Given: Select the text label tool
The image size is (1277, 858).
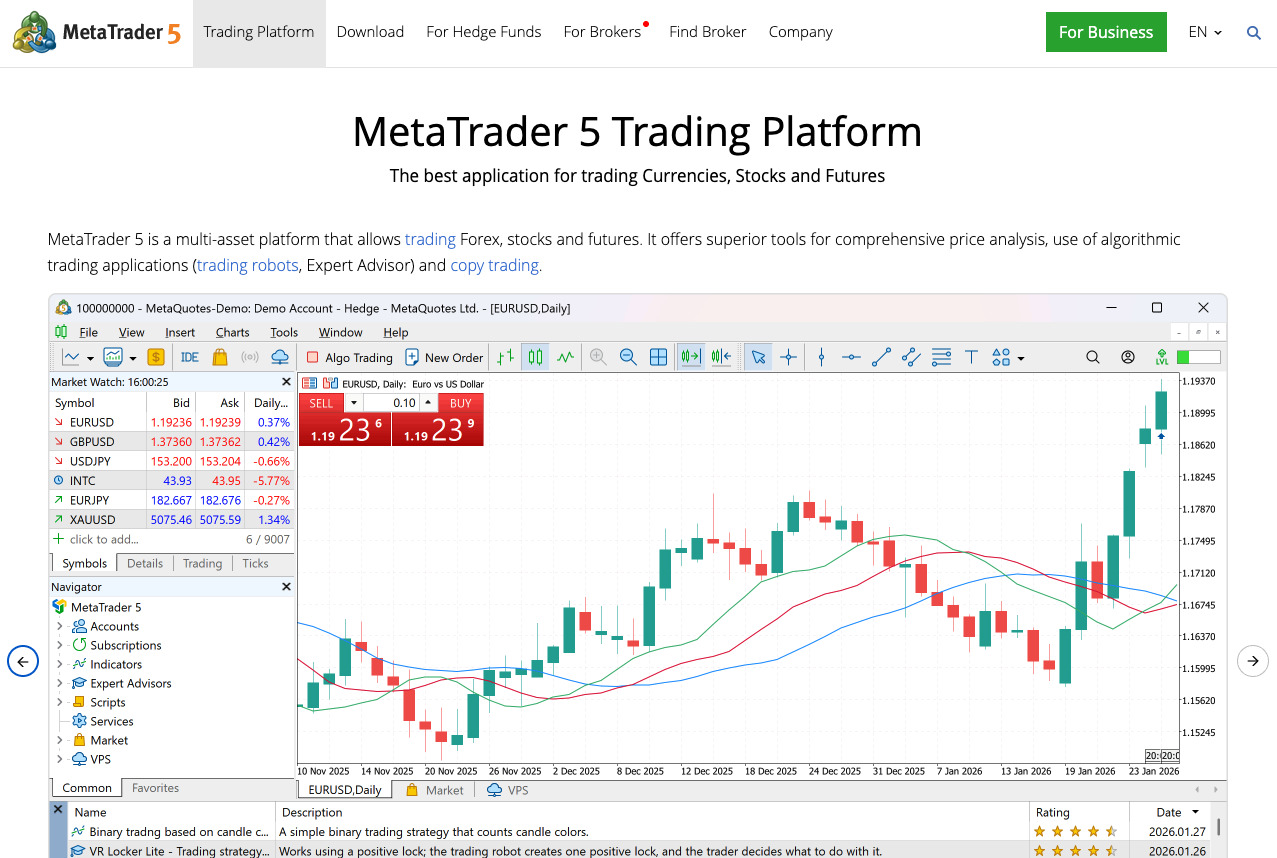Looking at the screenshot, I should (x=971, y=357).
